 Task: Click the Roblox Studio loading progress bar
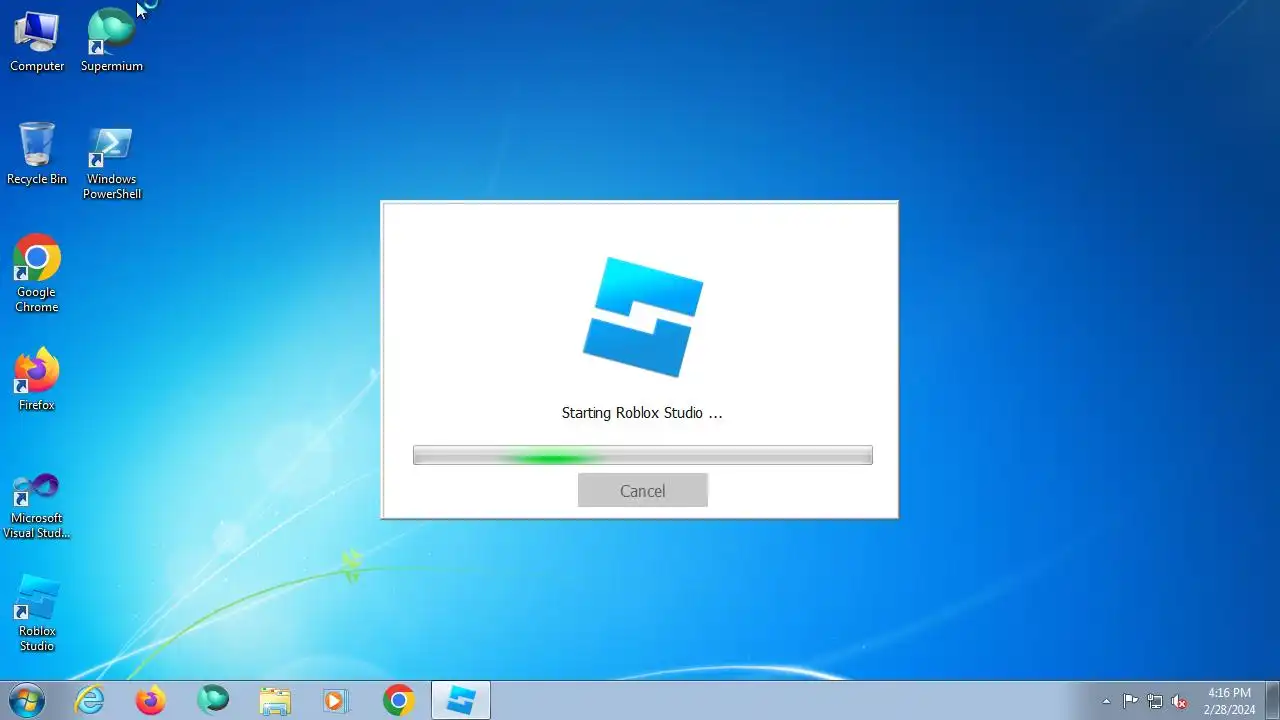click(642, 456)
